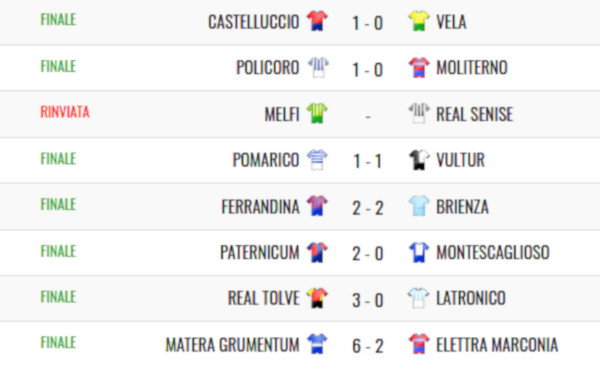Click the RINVIATA status label

pos(65,112)
